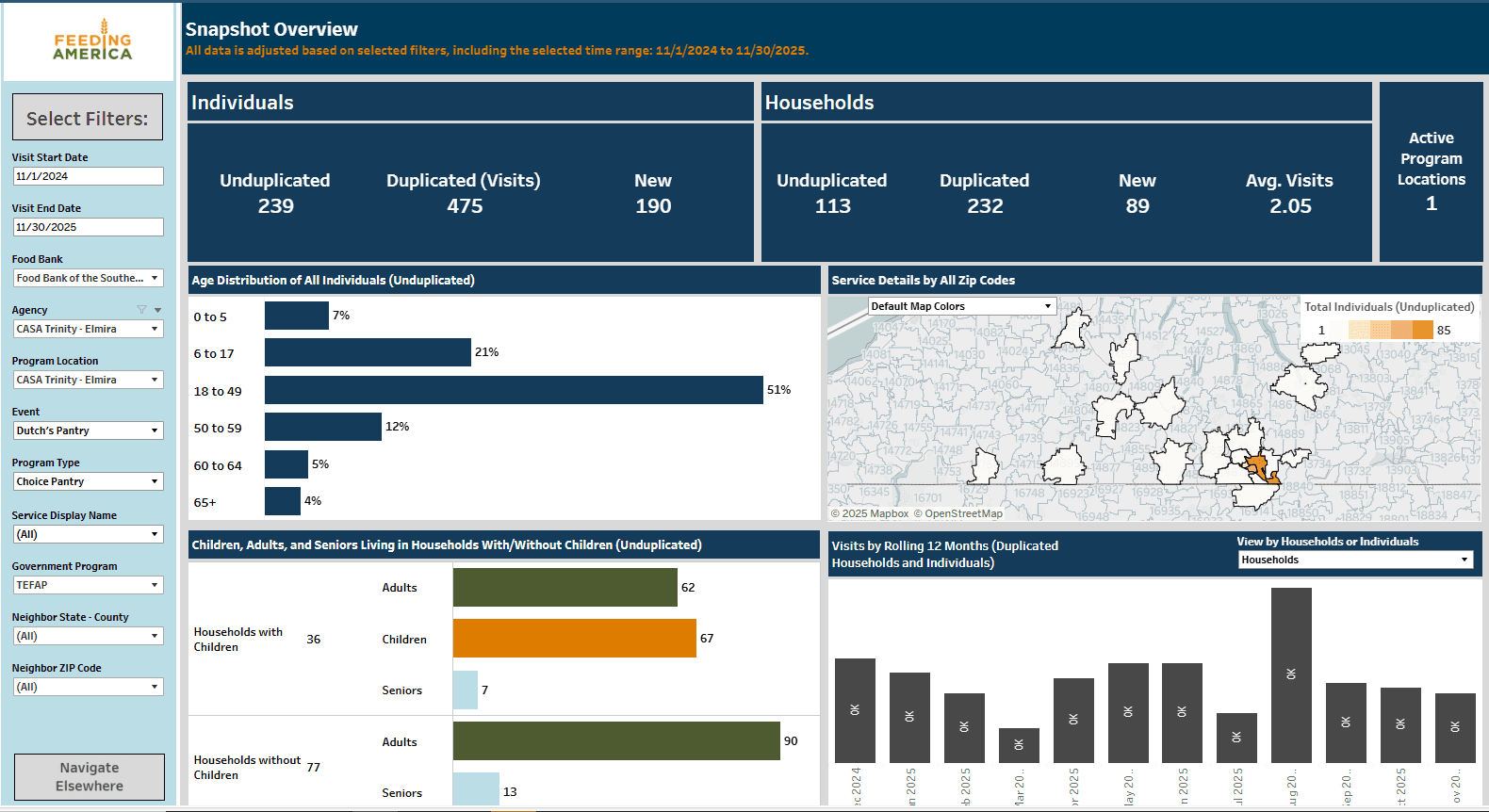Screen dimensions: 1489x812
Task: Click the orange highlighted zip area on map
Action: pyautogui.click(x=1257, y=465)
